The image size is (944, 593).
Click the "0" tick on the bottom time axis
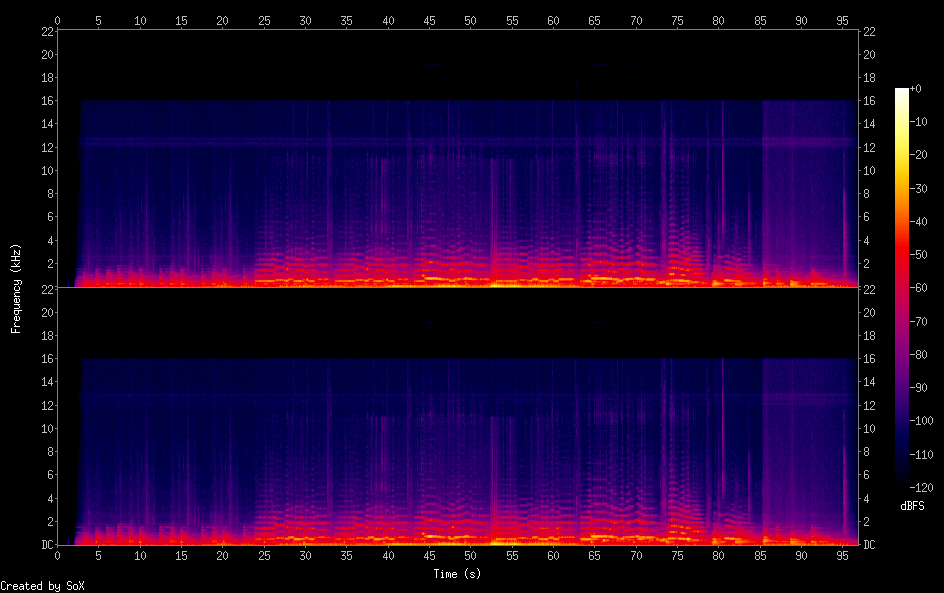(58, 556)
